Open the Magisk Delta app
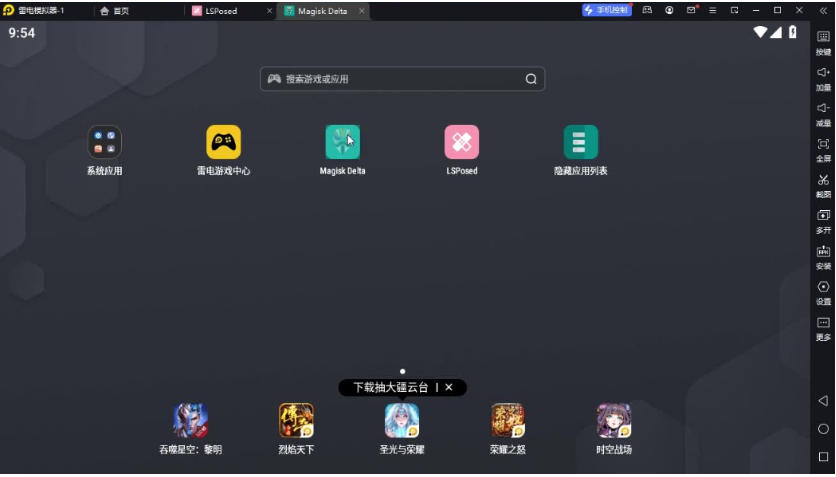Viewport: 836px width, 477px height. [x=342, y=143]
